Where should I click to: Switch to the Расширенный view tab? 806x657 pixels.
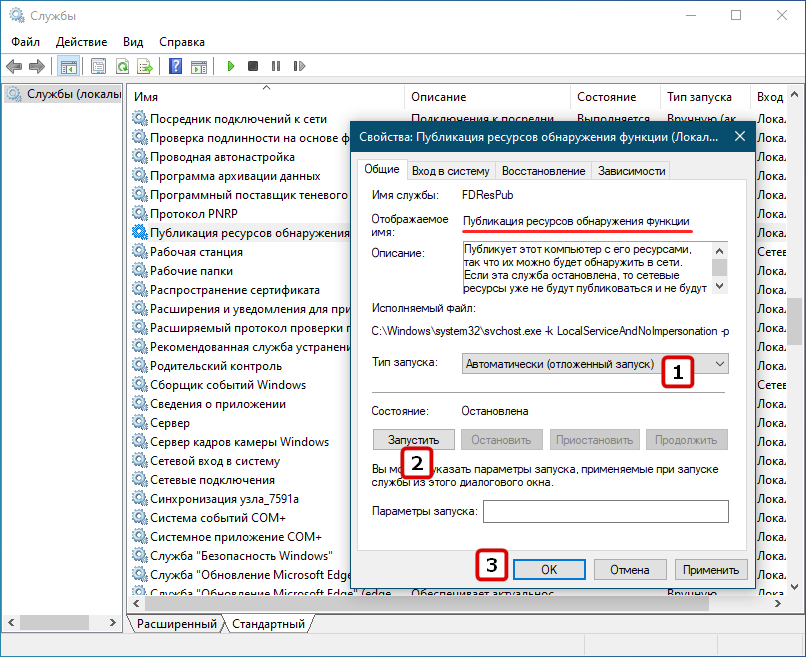point(176,624)
